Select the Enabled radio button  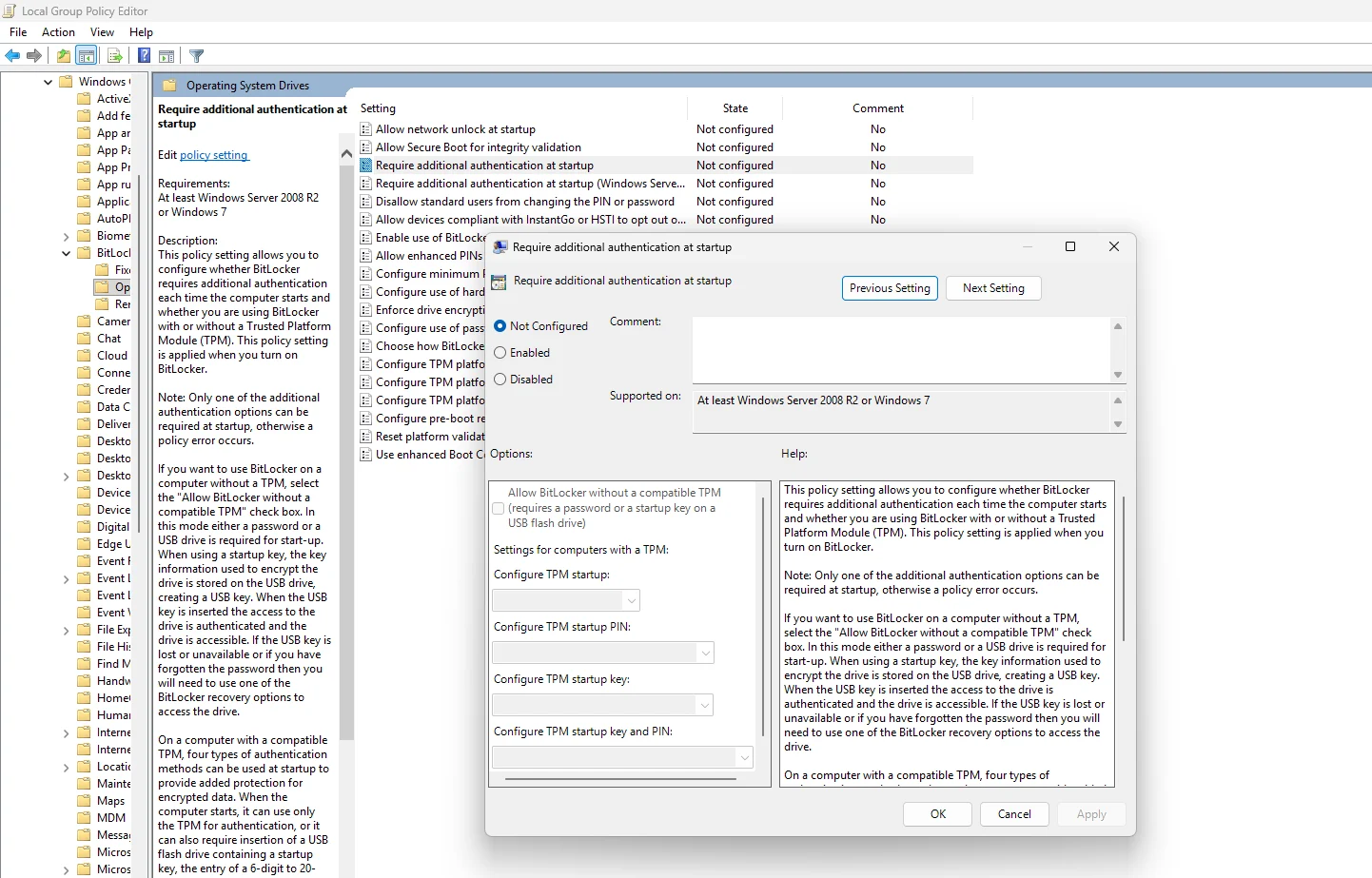[500, 353]
